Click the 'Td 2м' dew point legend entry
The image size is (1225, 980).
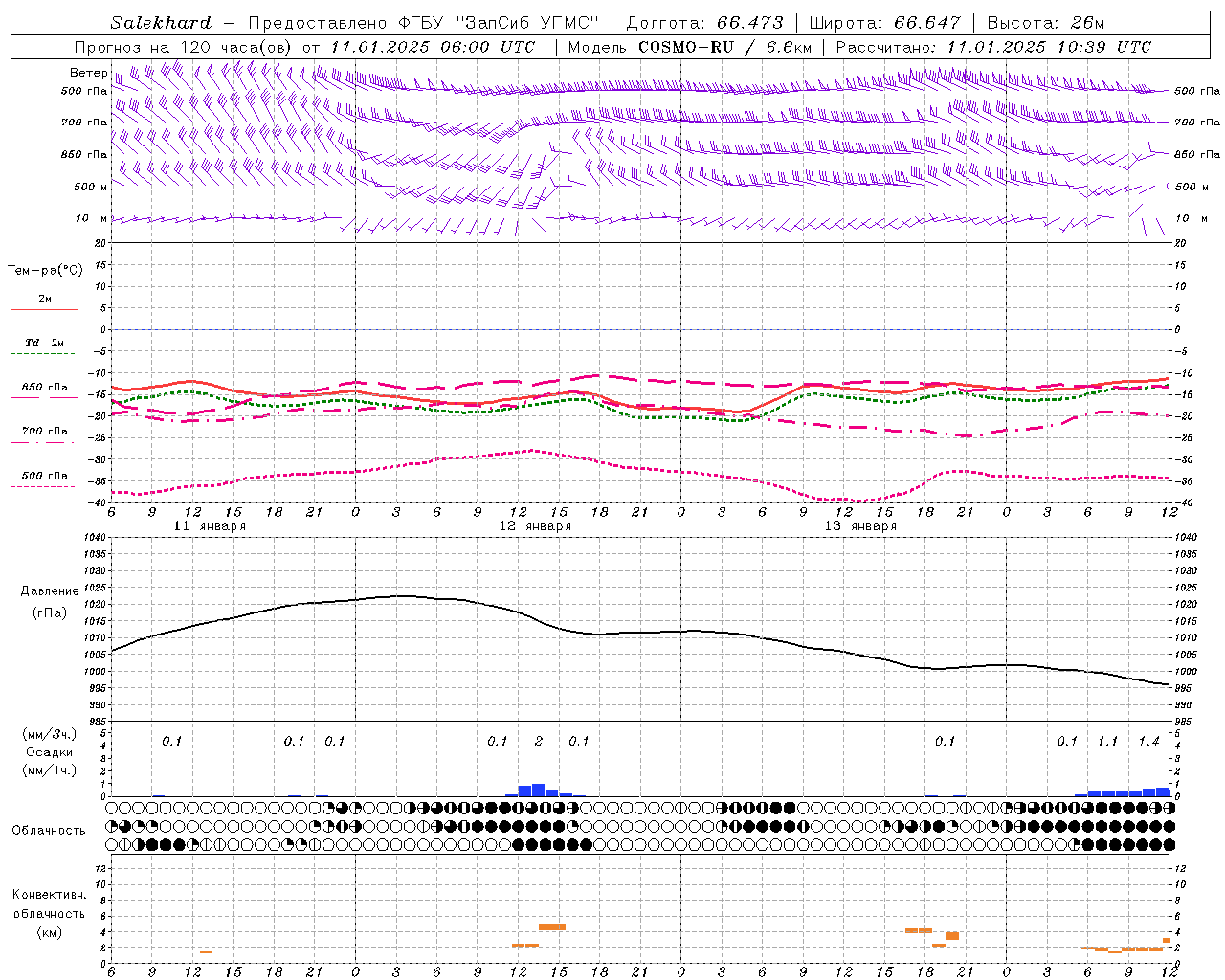click(x=45, y=343)
